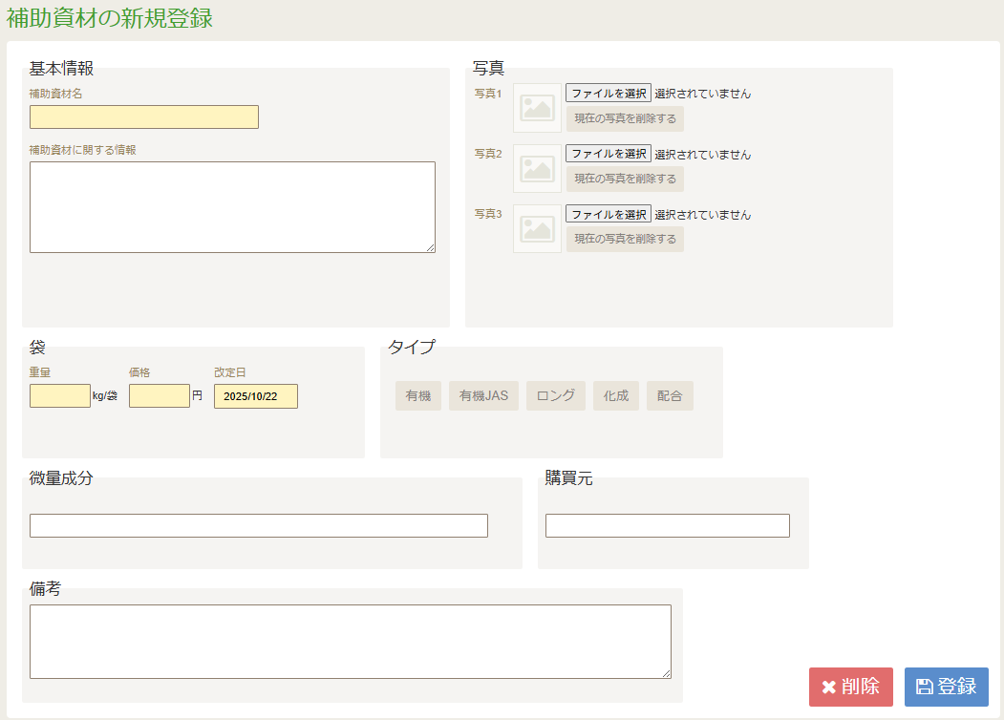Viewport: 1004px width, 720px height.
Task: Toggle the 有機 type tag
Action: (418, 396)
